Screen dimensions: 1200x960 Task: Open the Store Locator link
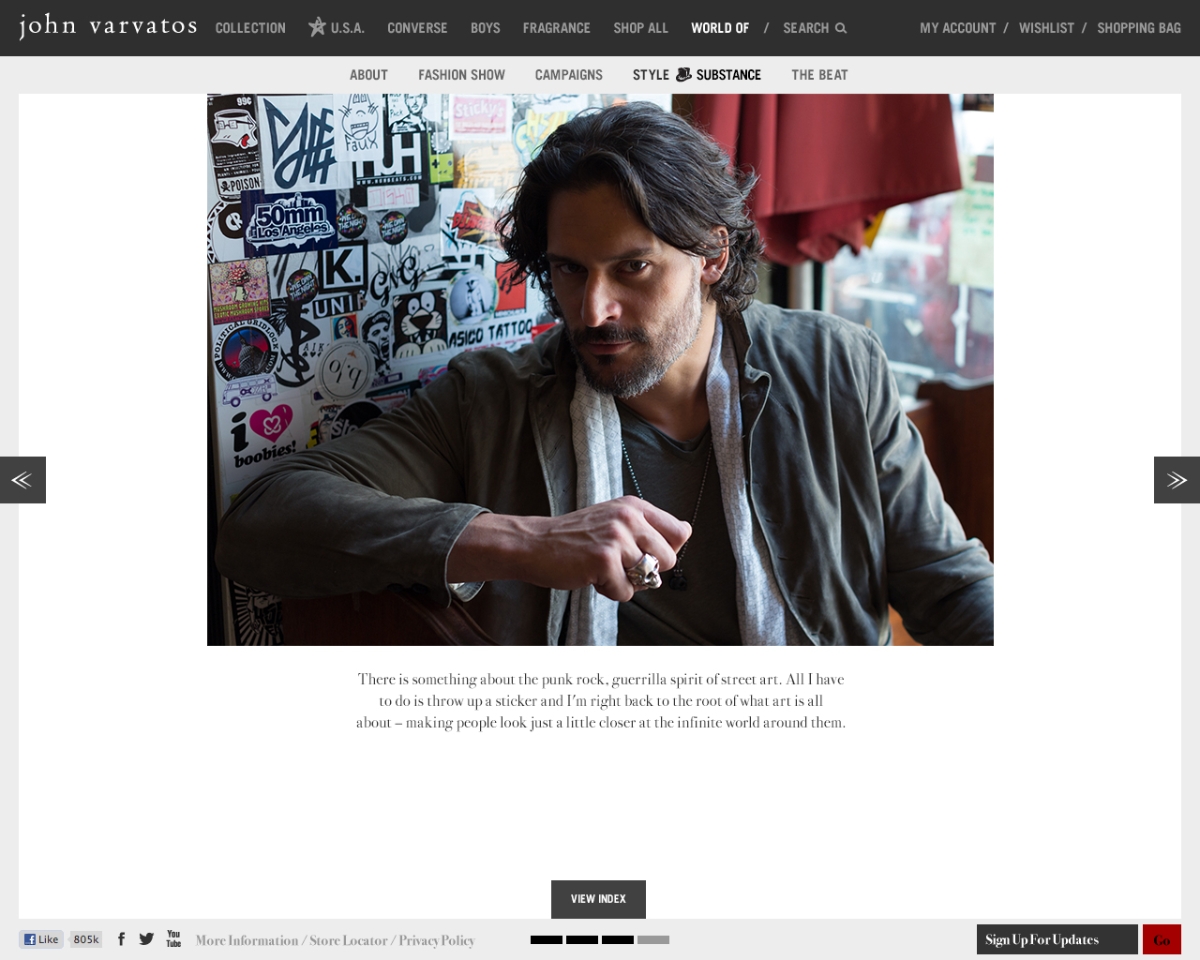[347, 940]
